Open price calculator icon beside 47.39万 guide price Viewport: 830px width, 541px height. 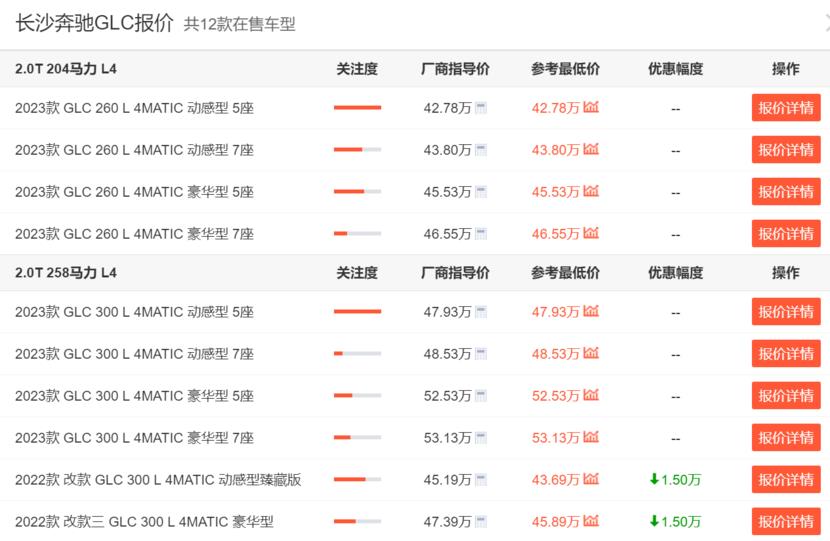coord(481,521)
